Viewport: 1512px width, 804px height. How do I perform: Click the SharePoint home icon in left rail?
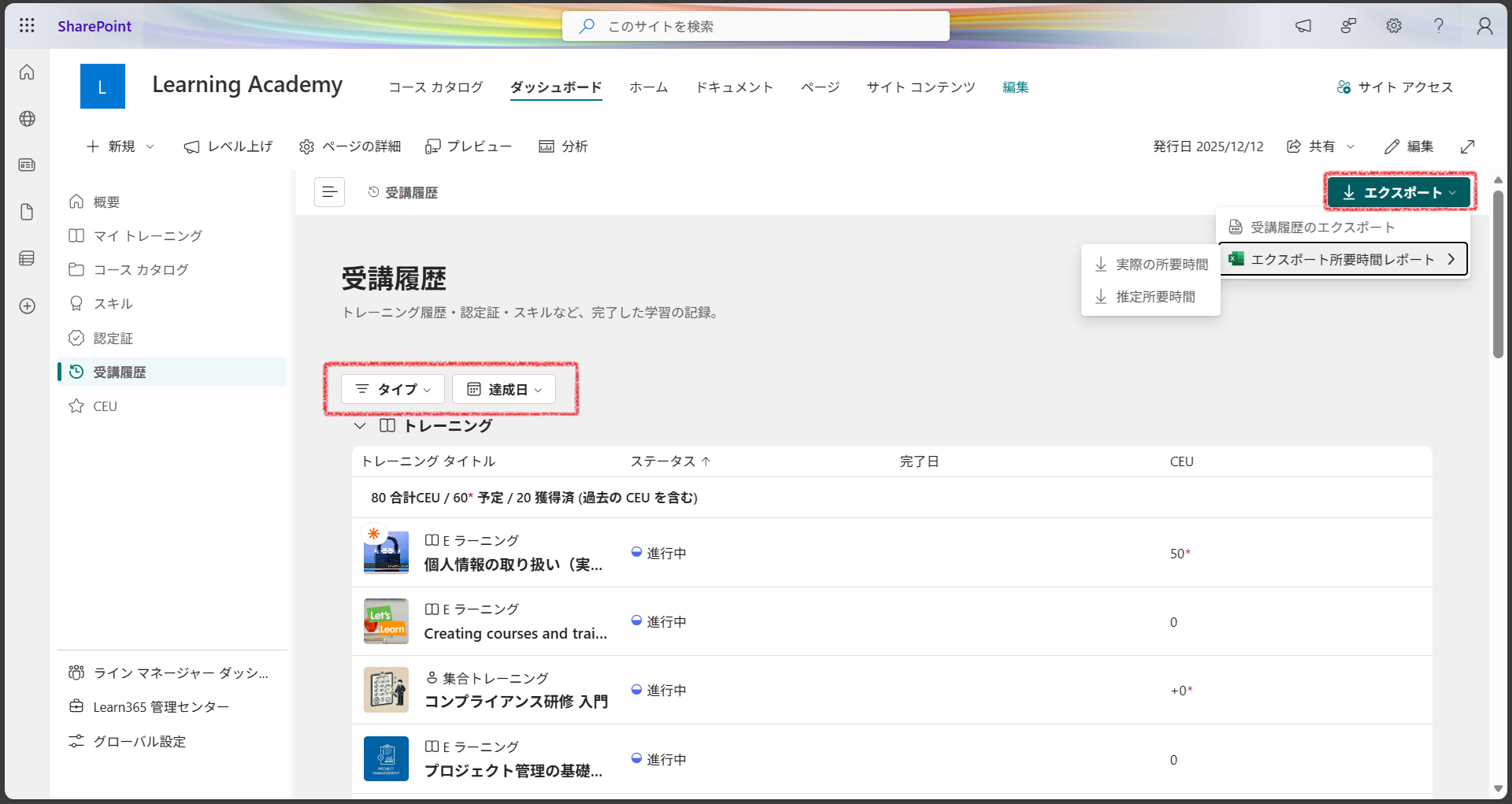point(27,72)
